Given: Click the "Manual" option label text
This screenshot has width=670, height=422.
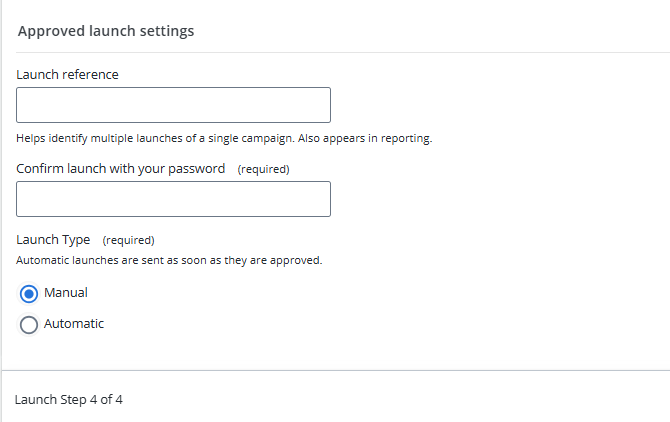Looking at the screenshot, I should point(66,293).
